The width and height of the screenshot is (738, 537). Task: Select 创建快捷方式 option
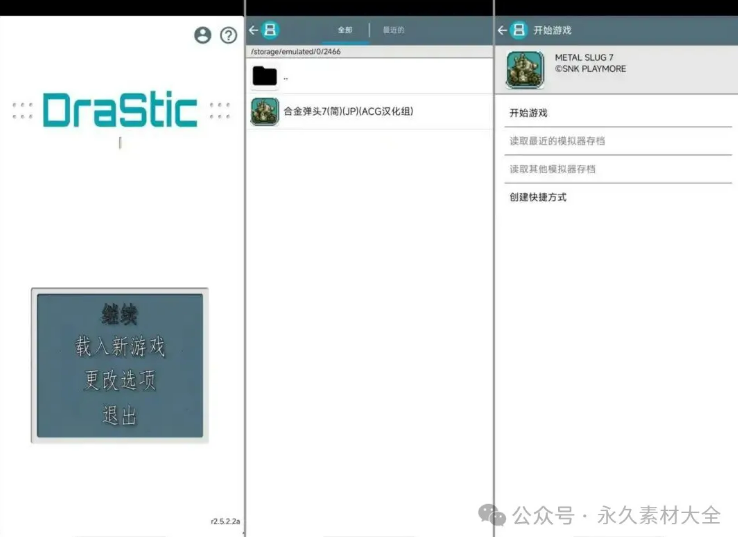click(x=618, y=197)
